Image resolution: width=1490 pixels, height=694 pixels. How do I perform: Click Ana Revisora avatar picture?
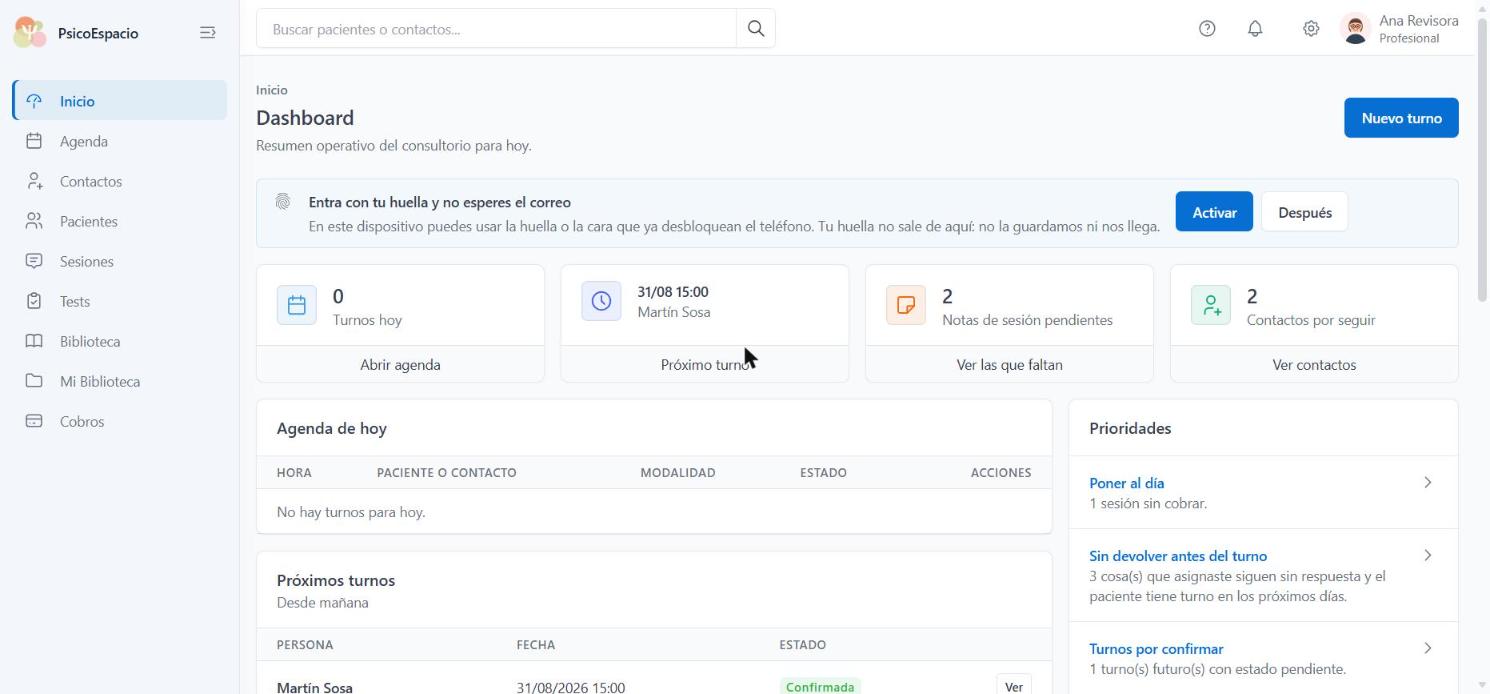[x=1355, y=29]
